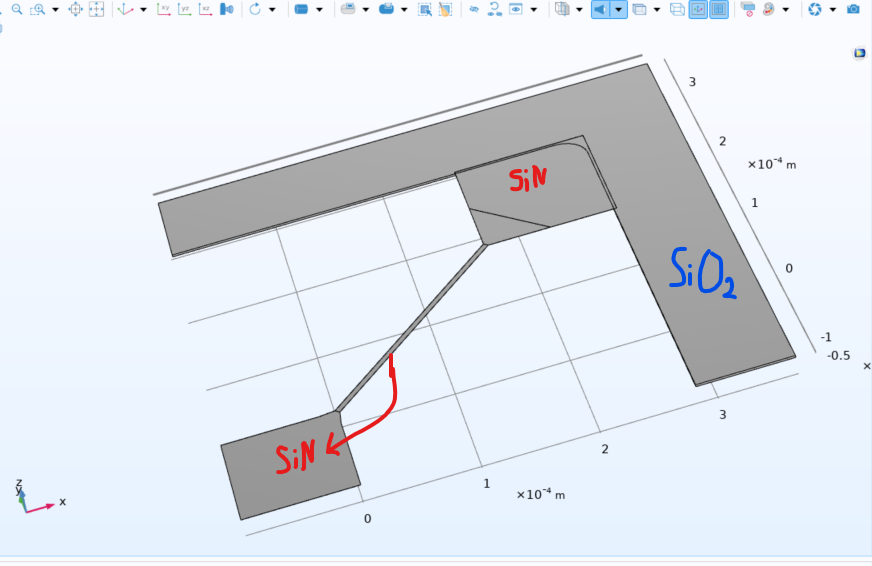Take a snapshot with the camera icon
This screenshot has height=566, width=872.
(x=853, y=9)
